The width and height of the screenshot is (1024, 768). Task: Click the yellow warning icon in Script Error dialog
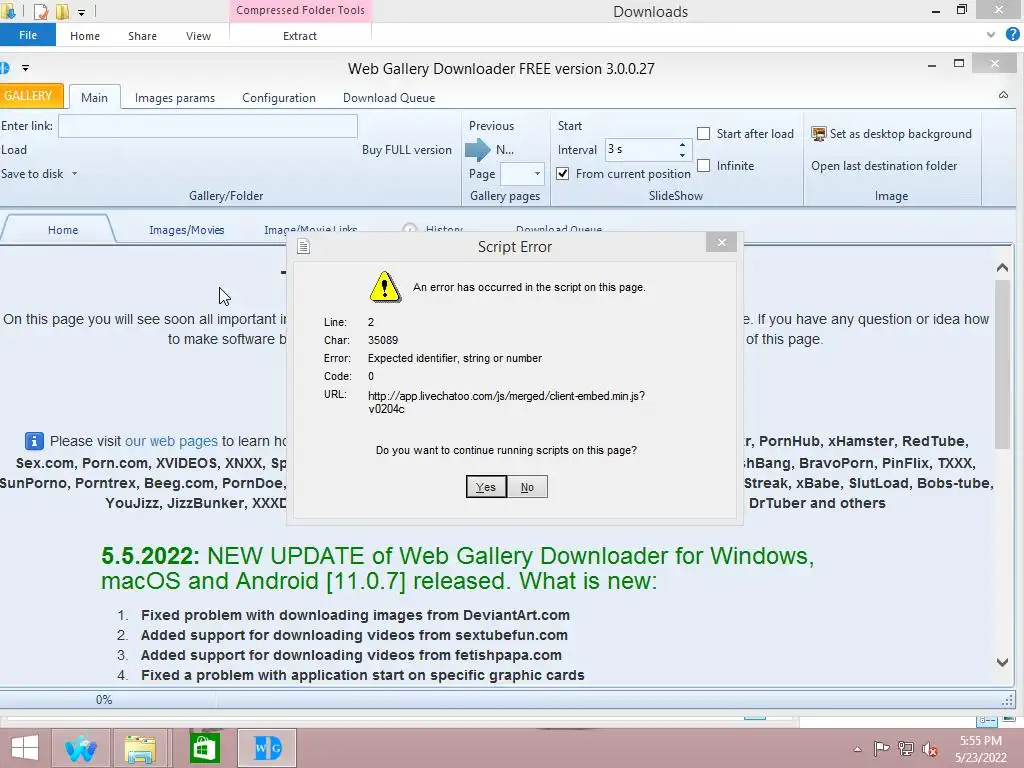click(x=385, y=287)
